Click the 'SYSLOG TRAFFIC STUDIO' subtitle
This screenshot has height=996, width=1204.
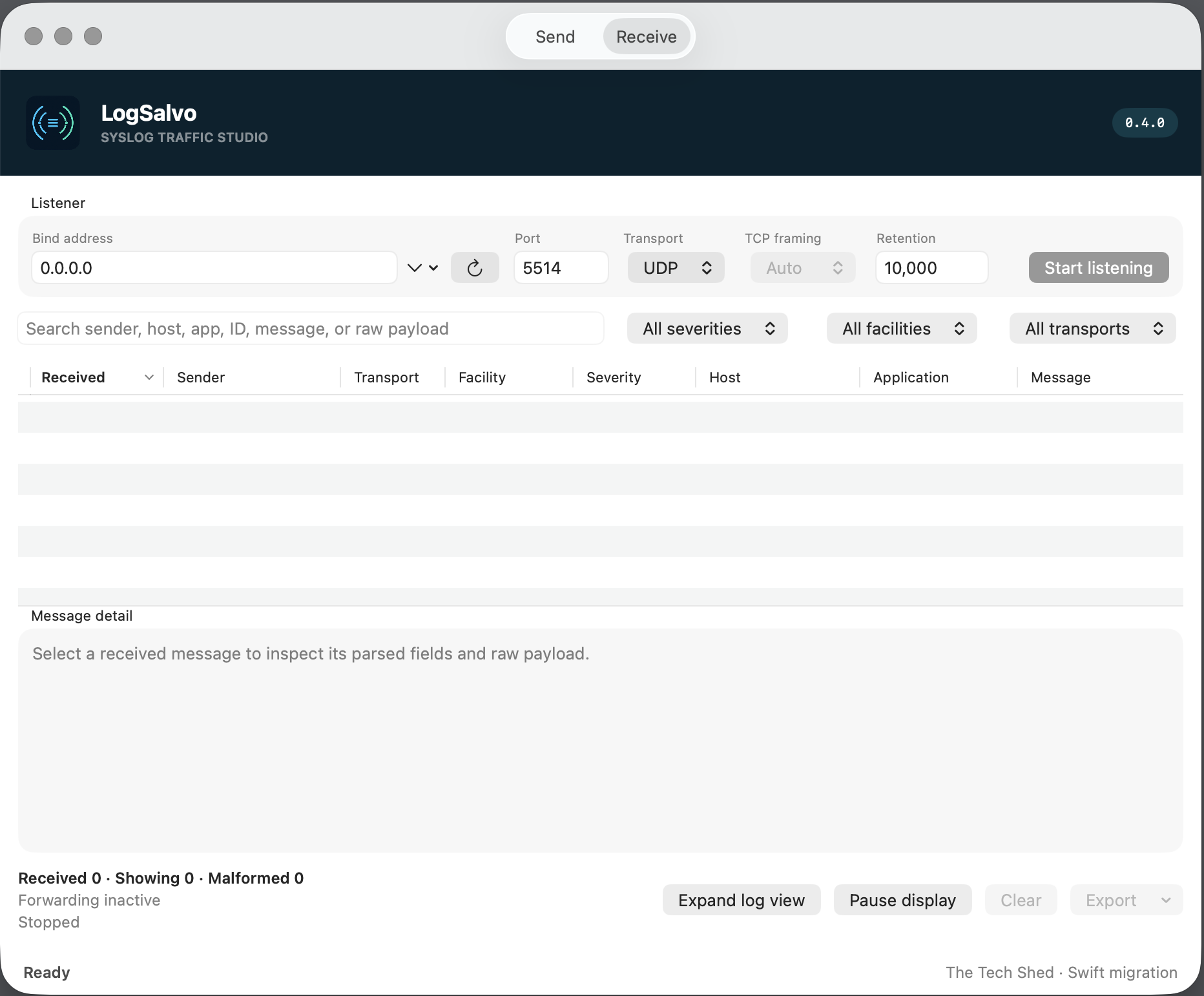click(x=184, y=137)
